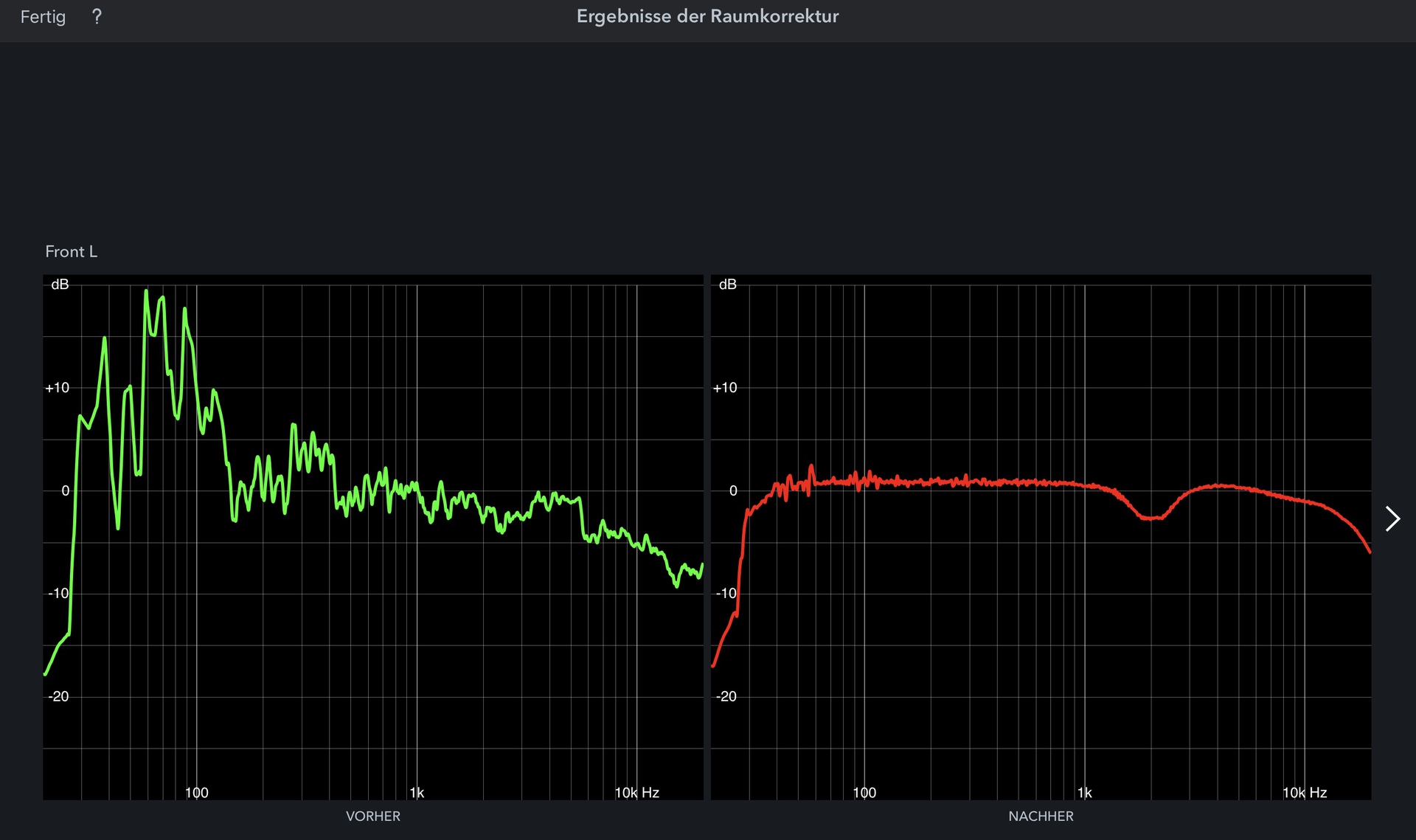This screenshot has height=840, width=1416.
Task: Click the dB axis label on the VORHER graph
Action: 60,285
